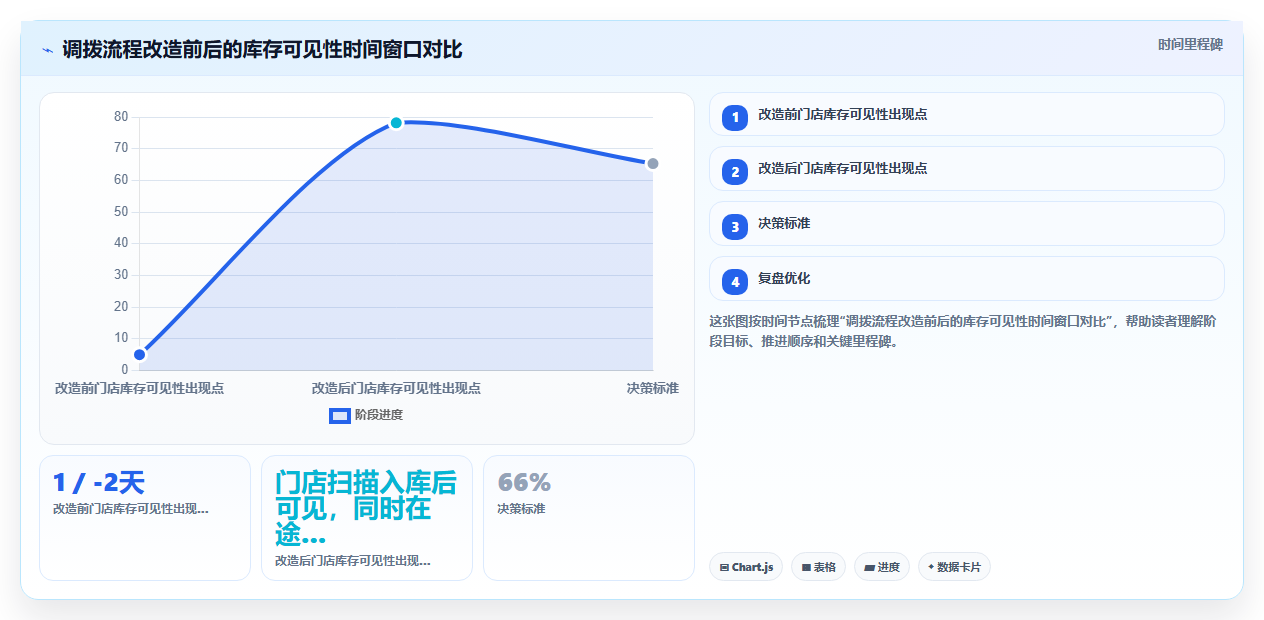Click the 改造后门店库存可见性出现点 axis label
The image size is (1264, 620).
[396, 388]
